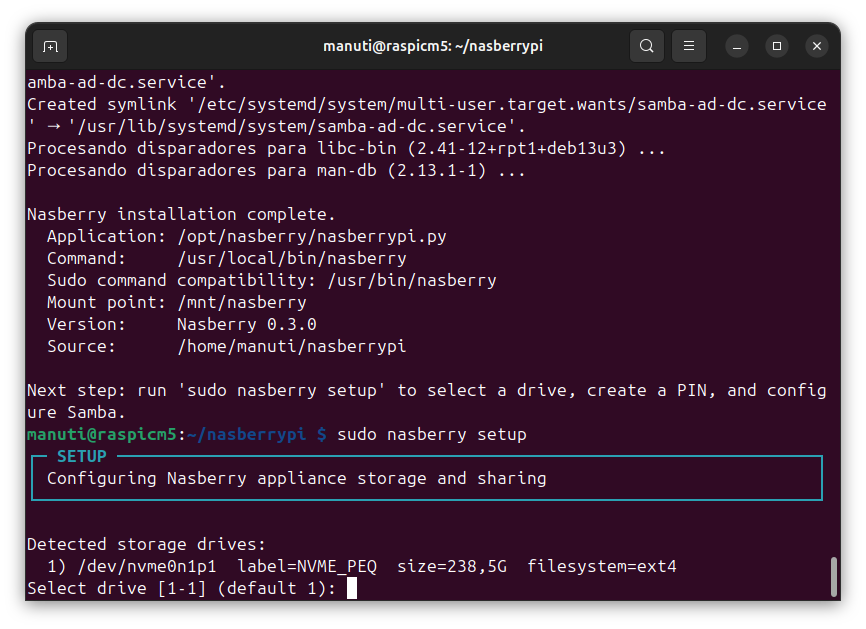Click the '~/nasberrypi' path in the prompt

(x=246, y=435)
